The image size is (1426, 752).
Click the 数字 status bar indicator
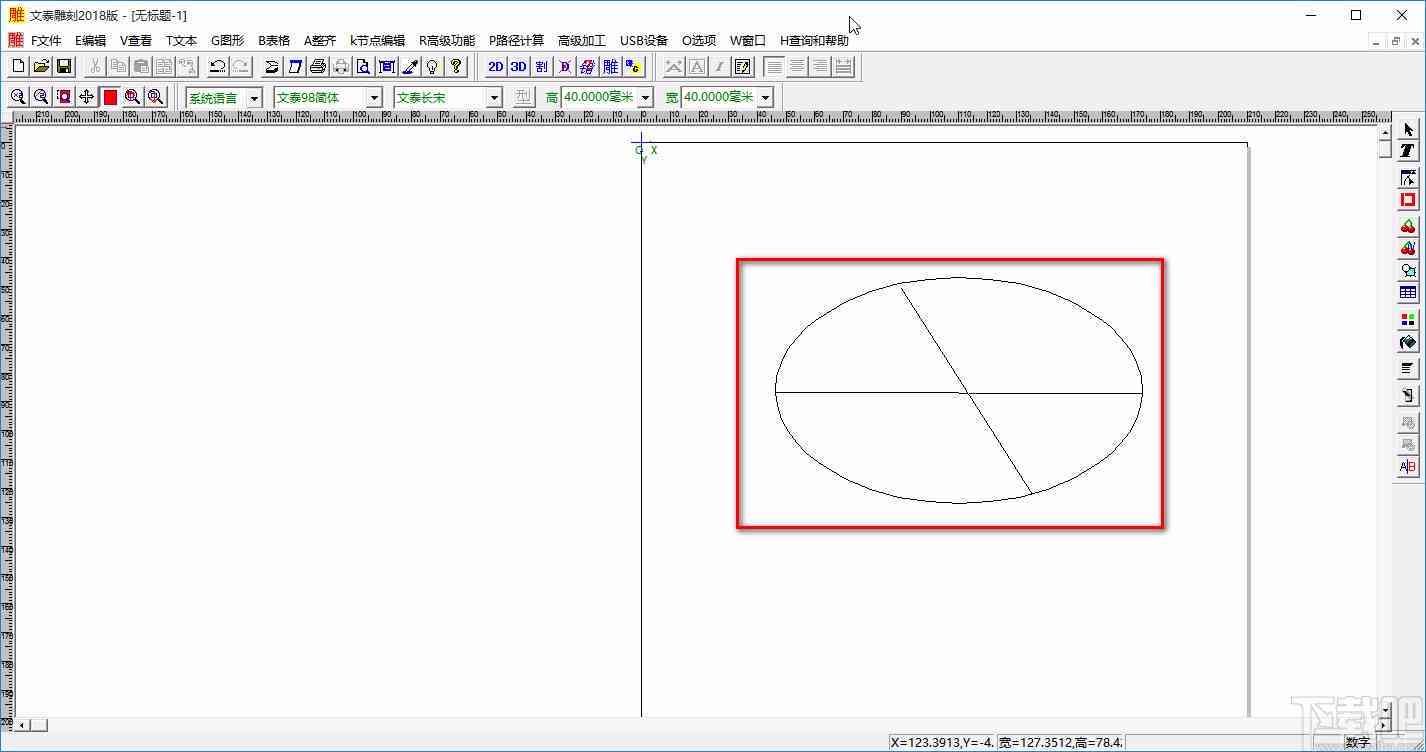[1358, 743]
